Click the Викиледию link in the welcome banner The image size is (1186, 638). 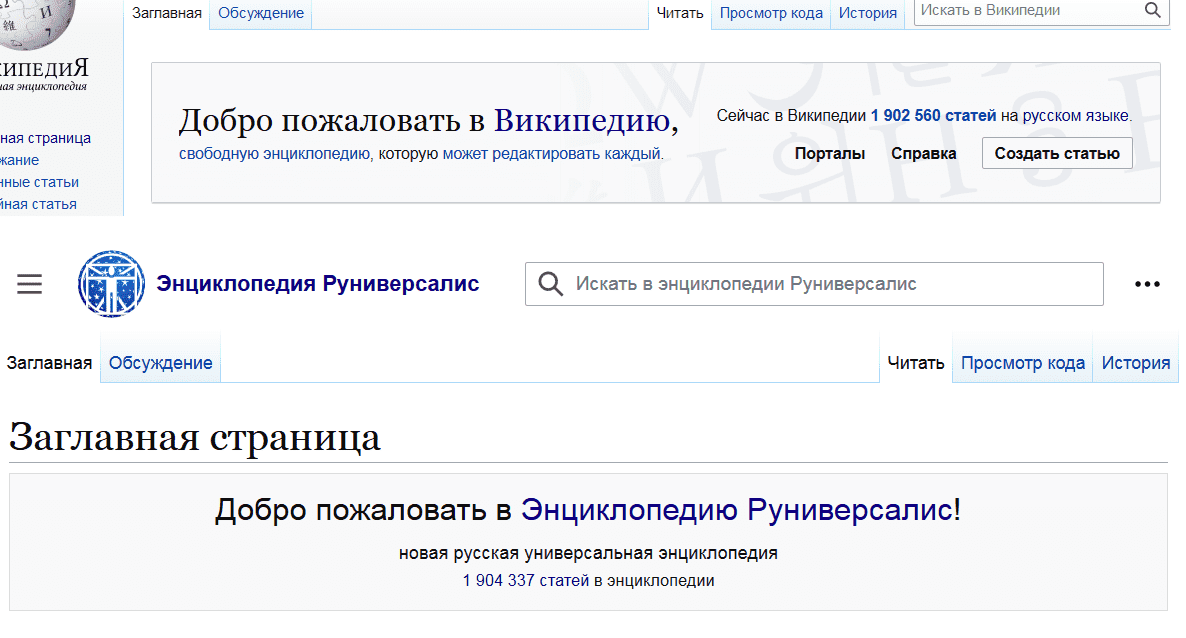583,120
